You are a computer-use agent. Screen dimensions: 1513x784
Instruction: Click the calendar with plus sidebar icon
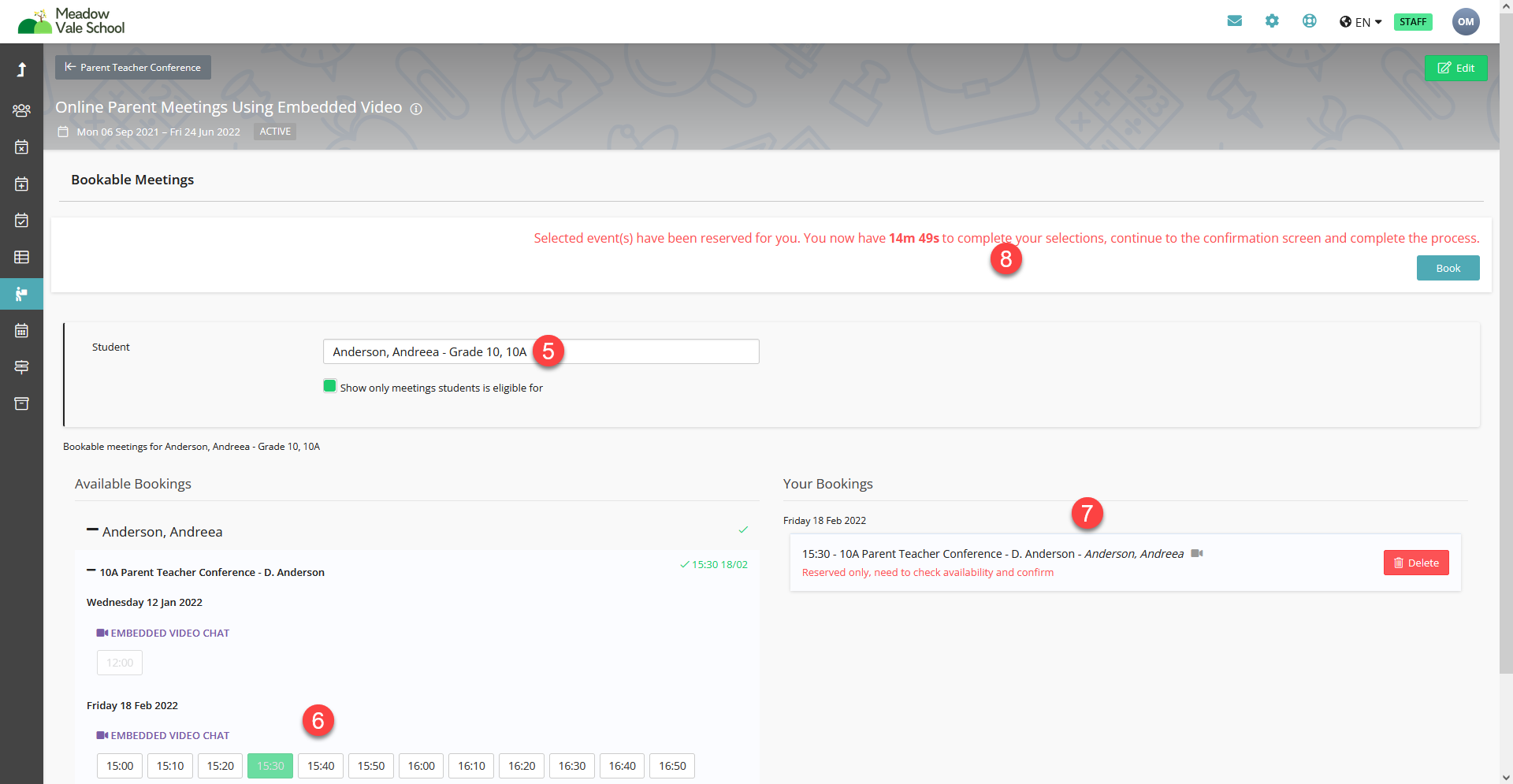21,184
